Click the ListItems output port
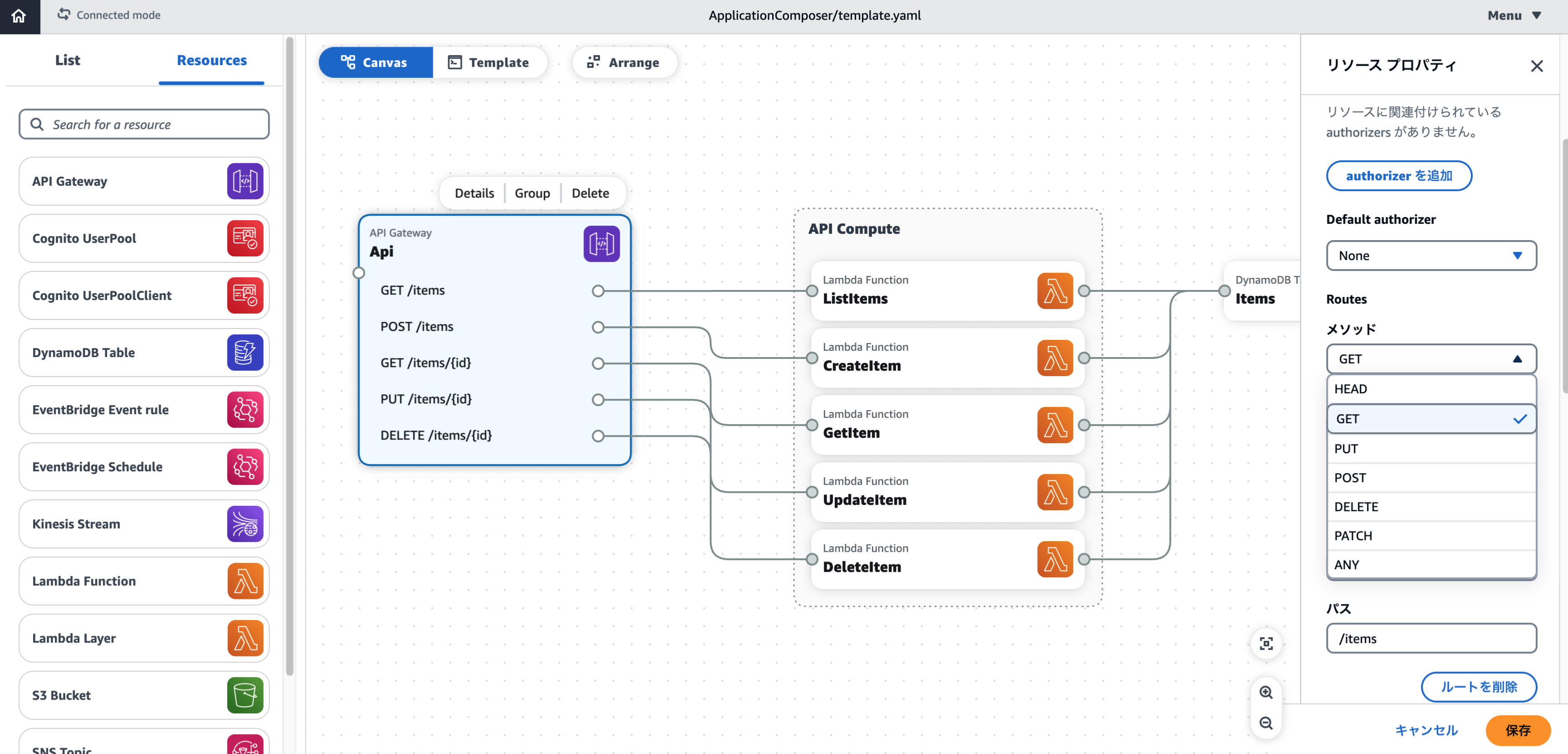Viewport: 1568px width, 754px height. click(x=1084, y=291)
